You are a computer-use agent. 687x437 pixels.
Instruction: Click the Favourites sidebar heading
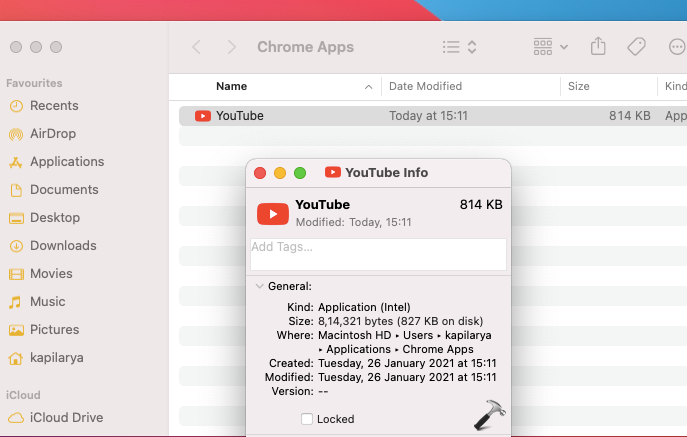[x=34, y=83]
